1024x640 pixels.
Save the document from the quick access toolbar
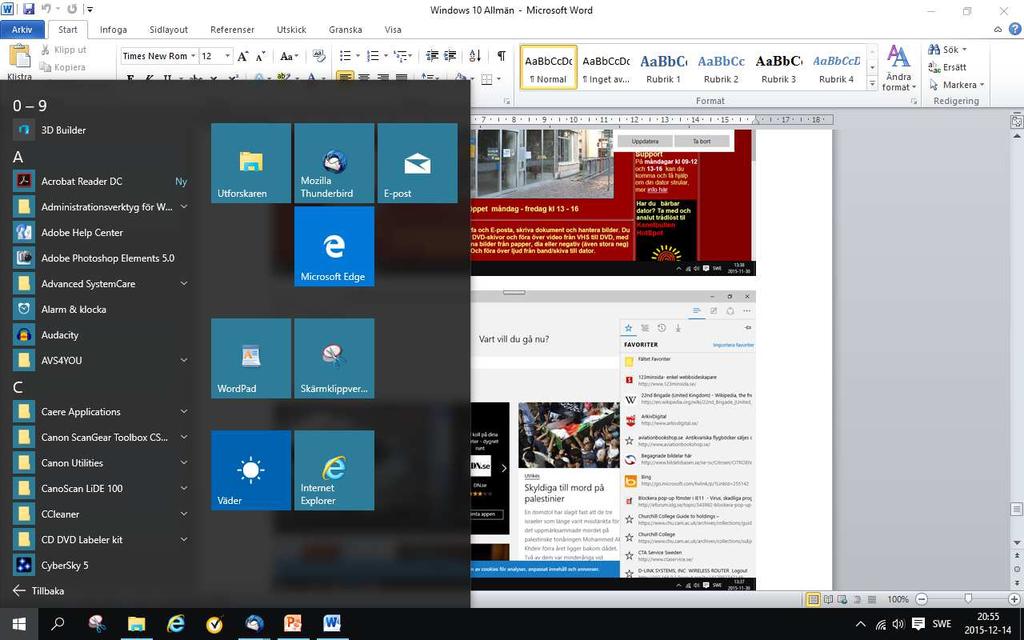tap(28, 9)
